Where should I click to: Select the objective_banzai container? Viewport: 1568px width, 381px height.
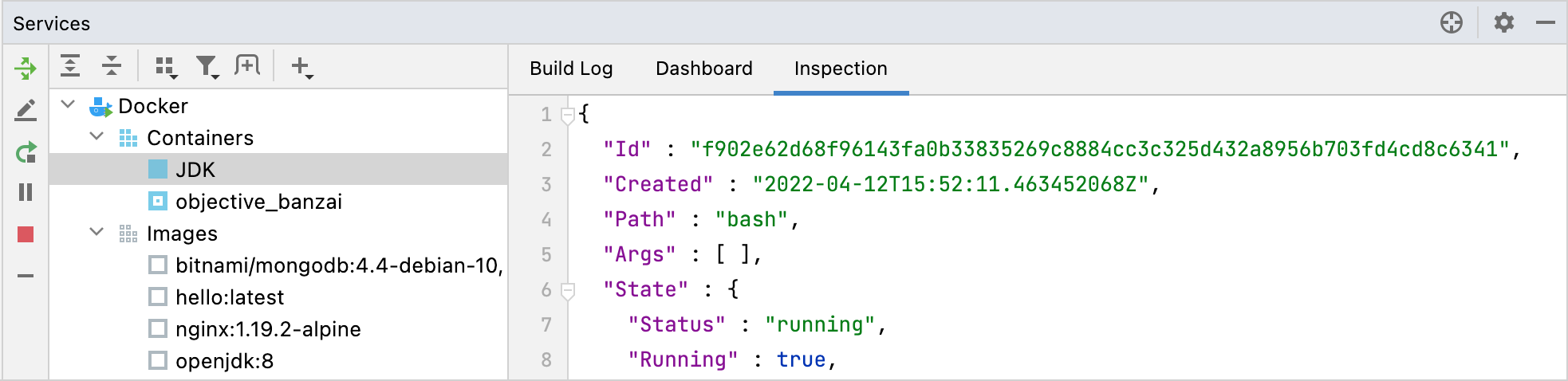point(258,202)
